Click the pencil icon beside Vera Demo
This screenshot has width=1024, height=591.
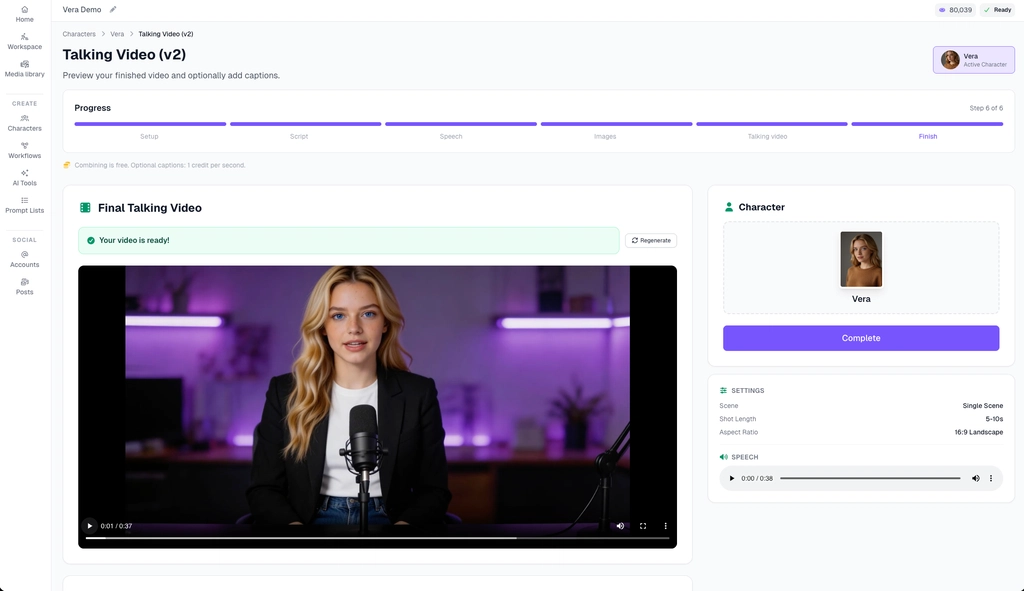113,10
